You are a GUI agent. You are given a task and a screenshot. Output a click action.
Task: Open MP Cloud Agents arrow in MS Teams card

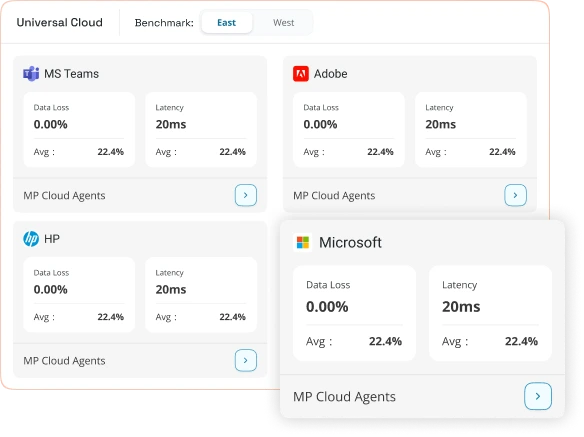(x=246, y=195)
